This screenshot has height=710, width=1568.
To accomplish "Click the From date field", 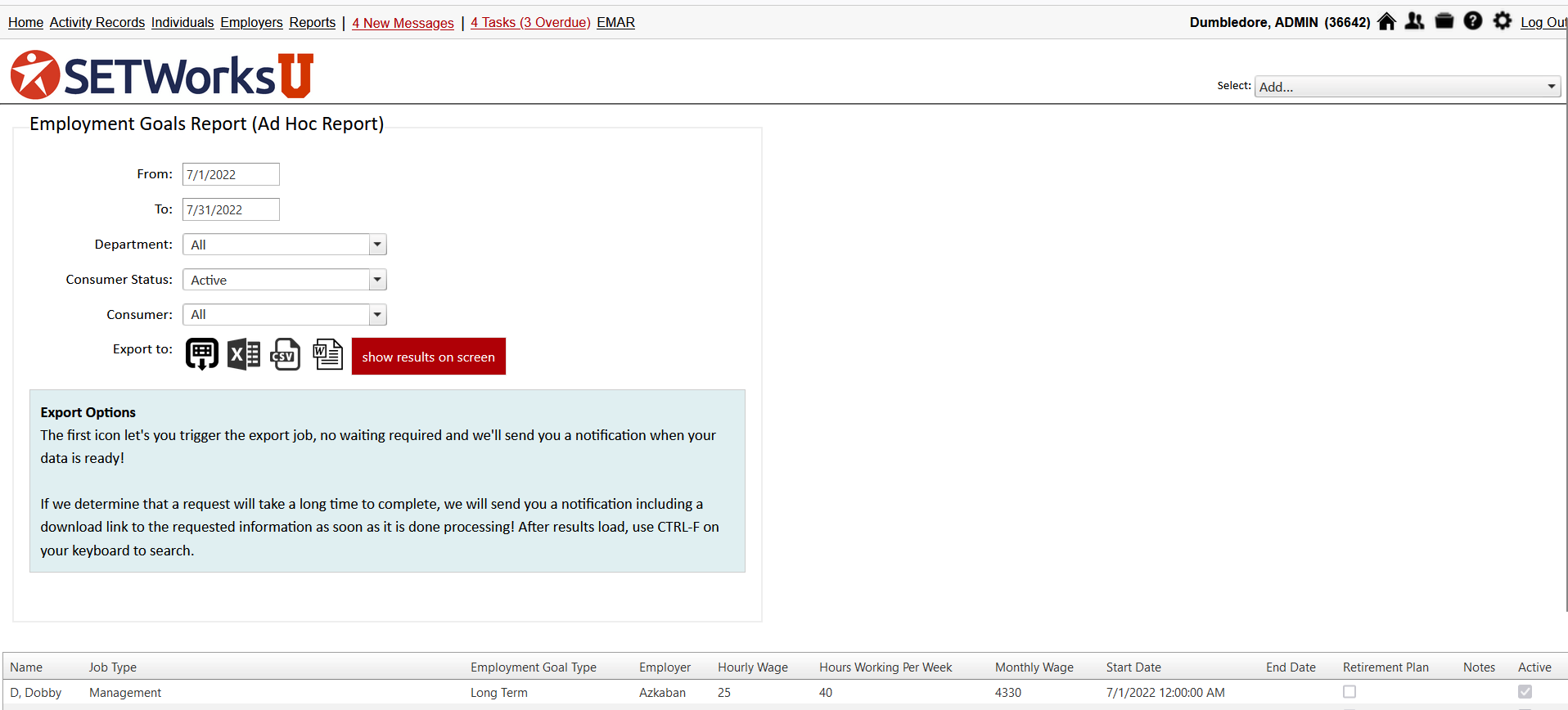I will [231, 174].
